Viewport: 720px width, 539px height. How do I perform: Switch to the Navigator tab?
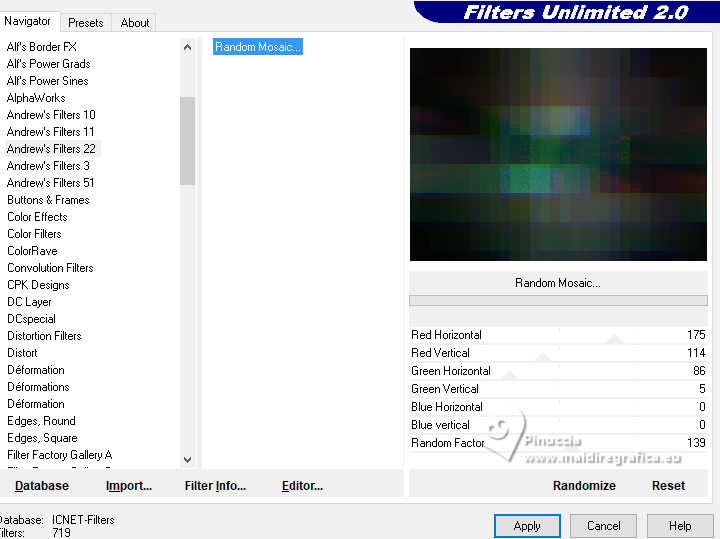click(x=28, y=22)
